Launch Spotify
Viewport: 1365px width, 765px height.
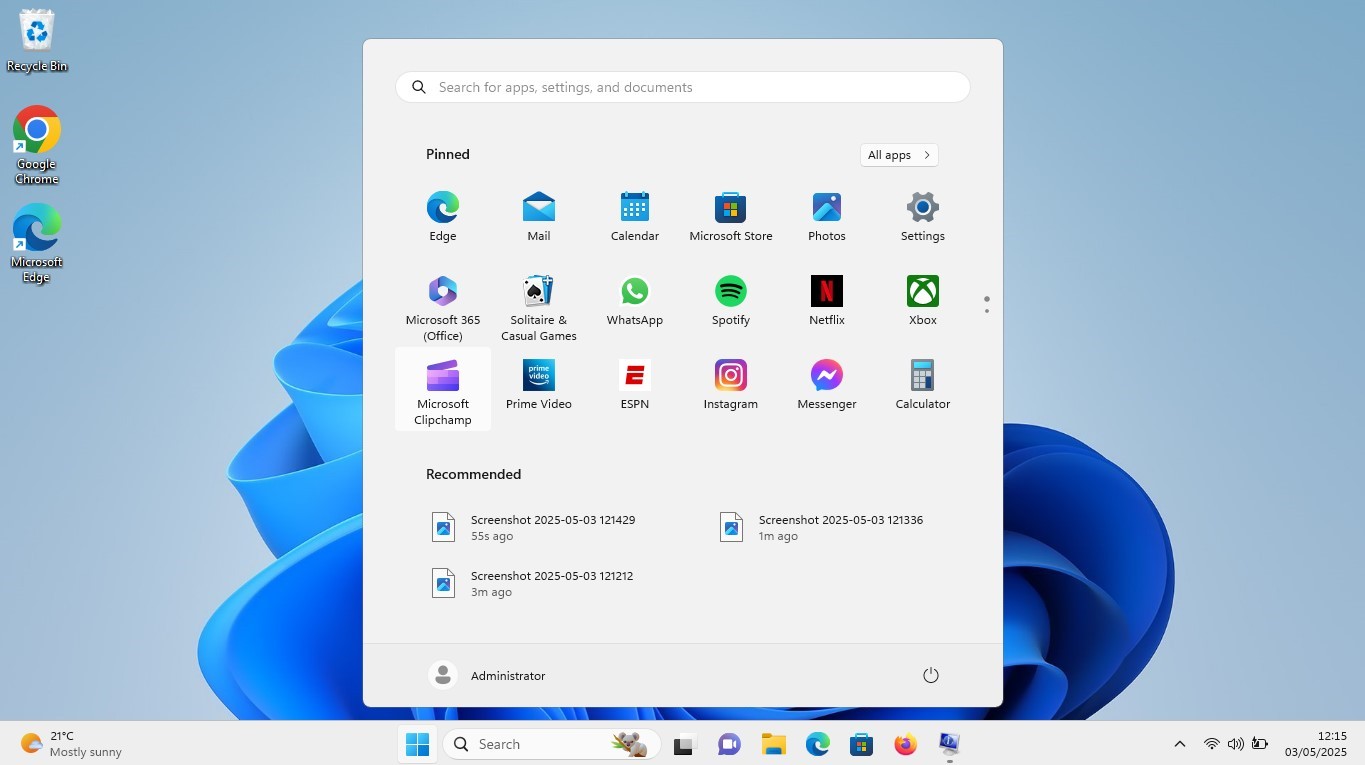731,301
